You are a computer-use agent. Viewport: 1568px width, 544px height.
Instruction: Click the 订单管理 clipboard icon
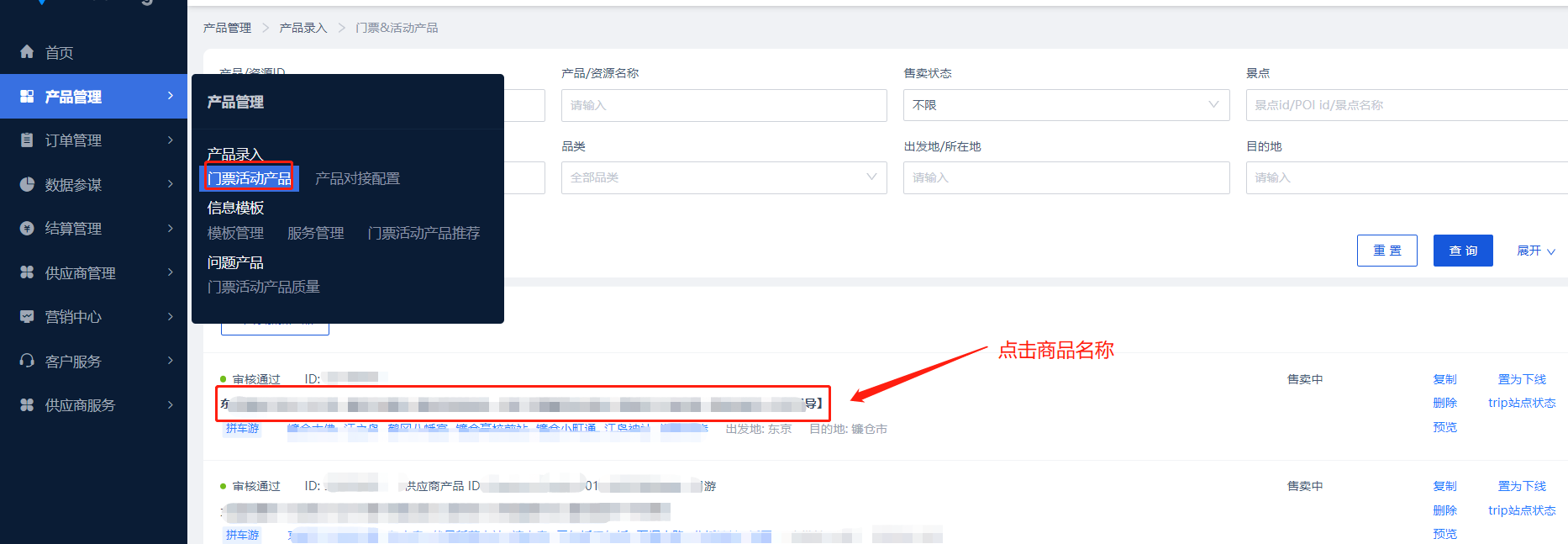(27, 140)
